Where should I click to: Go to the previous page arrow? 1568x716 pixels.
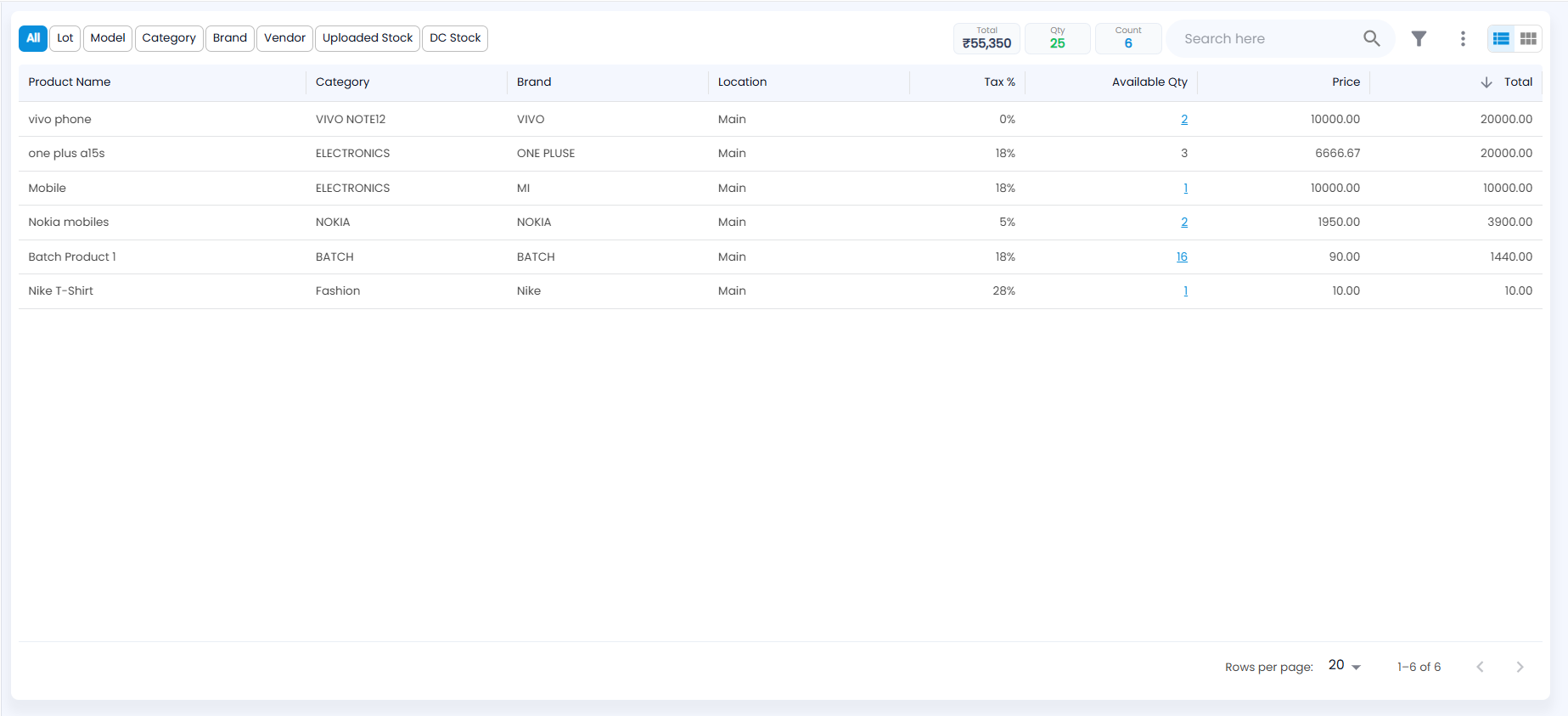1480,667
